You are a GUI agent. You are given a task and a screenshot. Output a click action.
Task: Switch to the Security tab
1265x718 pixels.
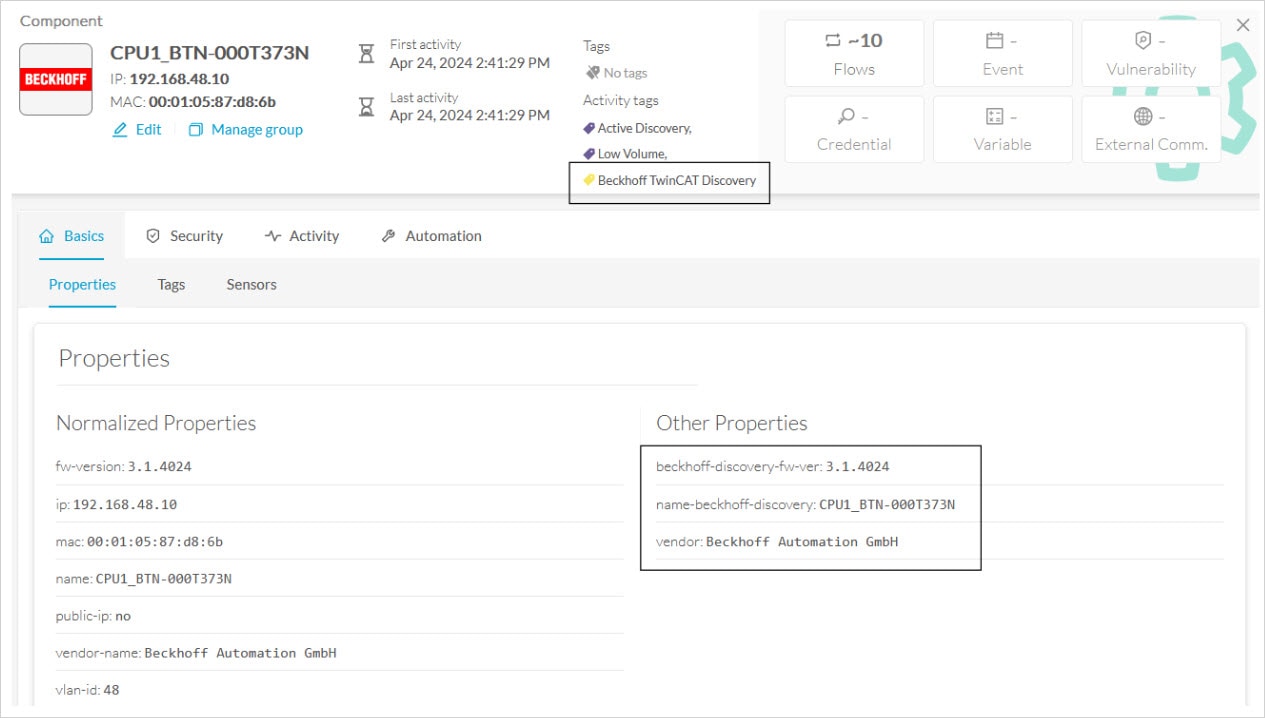[184, 236]
